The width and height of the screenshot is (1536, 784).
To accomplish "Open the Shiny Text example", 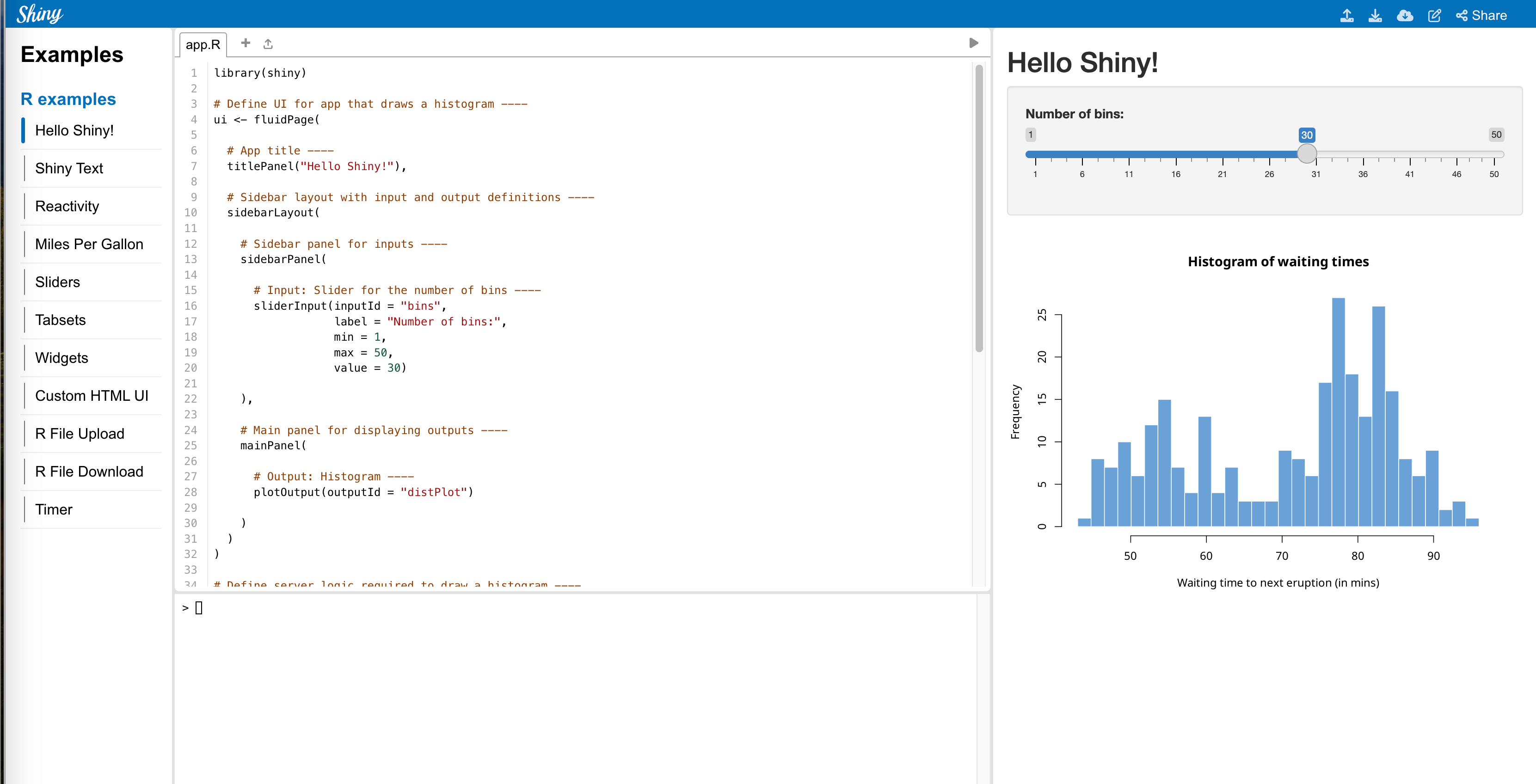I will [69, 168].
